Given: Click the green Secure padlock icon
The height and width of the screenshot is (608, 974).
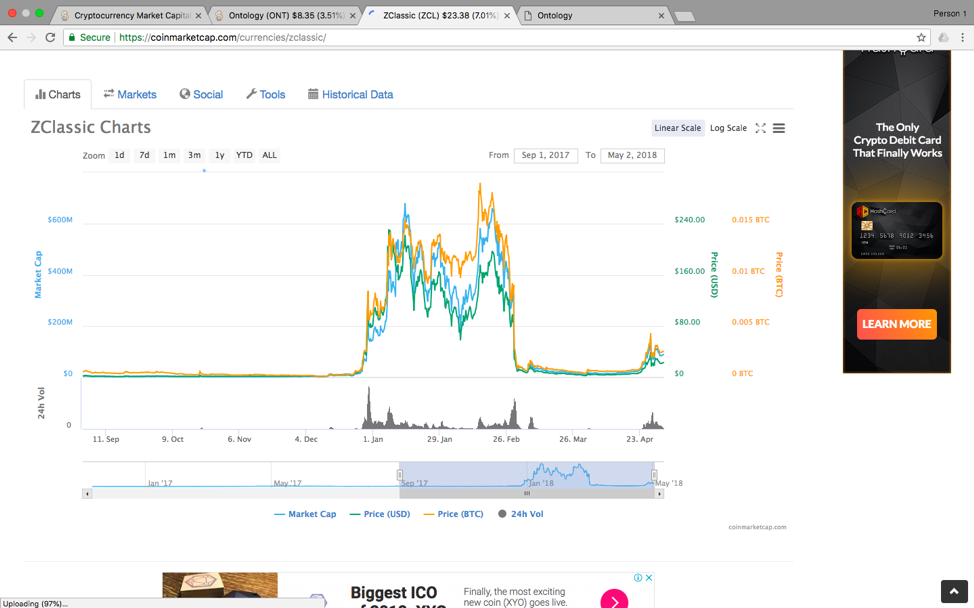Looking at the screenshot, I should 72,37.
